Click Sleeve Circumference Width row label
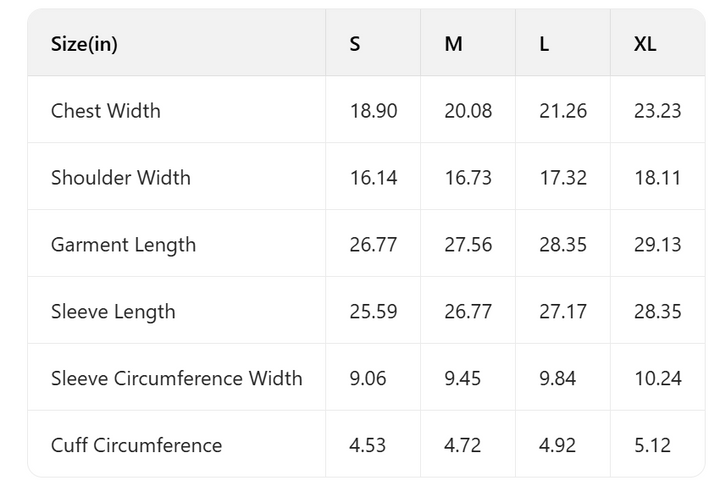This screenshot has height=486, width=720. point(176,379)
